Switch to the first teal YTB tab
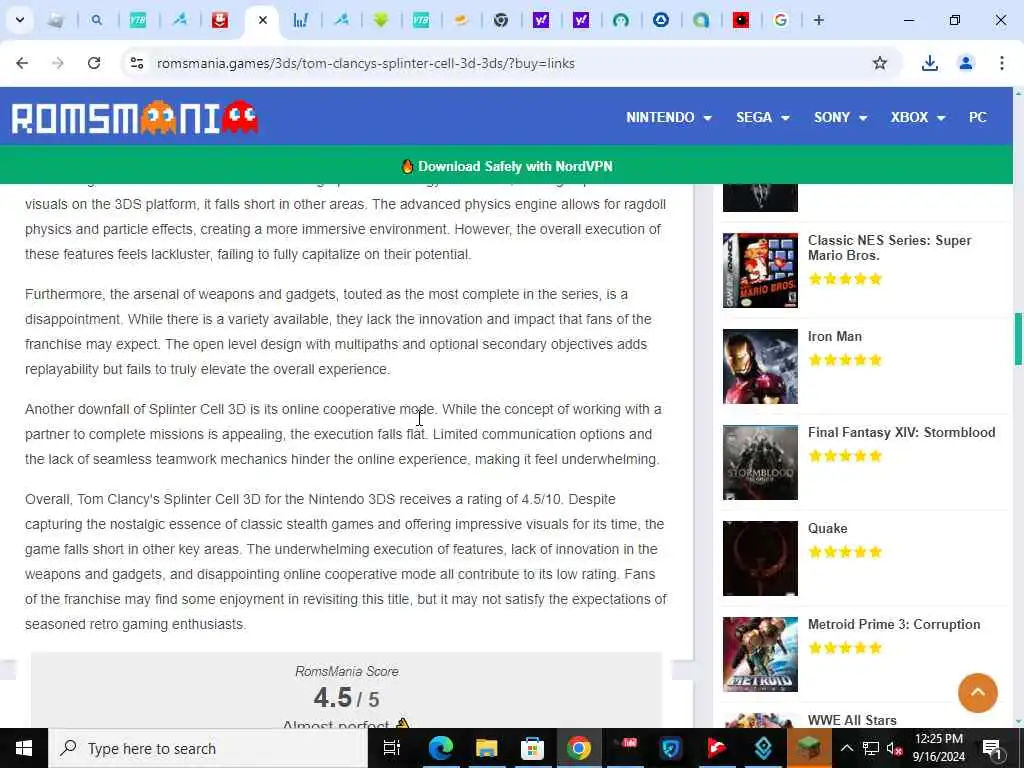Screen dimensions: 1024x768 [138, 20]
